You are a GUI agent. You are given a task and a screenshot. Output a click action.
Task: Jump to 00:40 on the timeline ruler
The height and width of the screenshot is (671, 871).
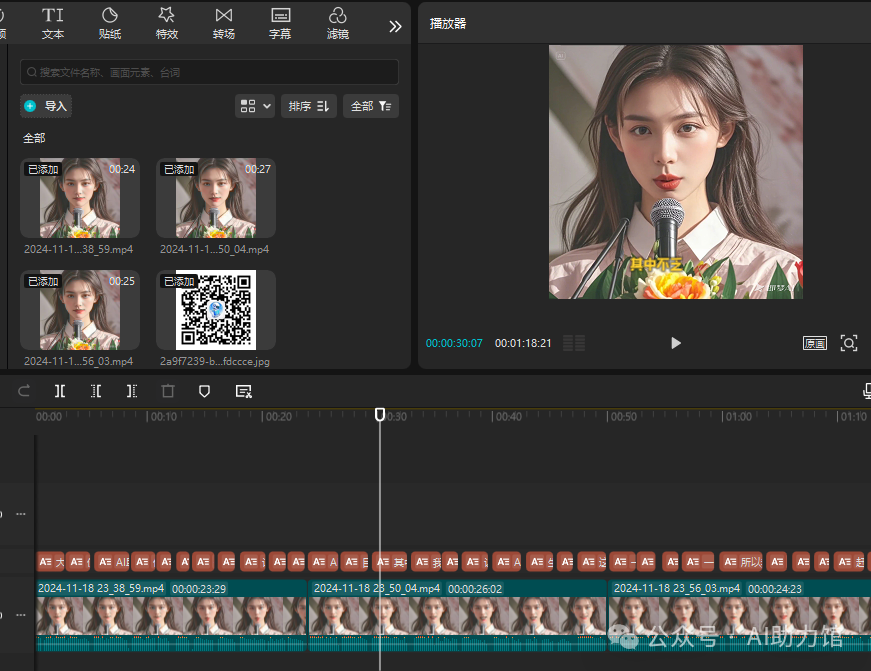509,417
